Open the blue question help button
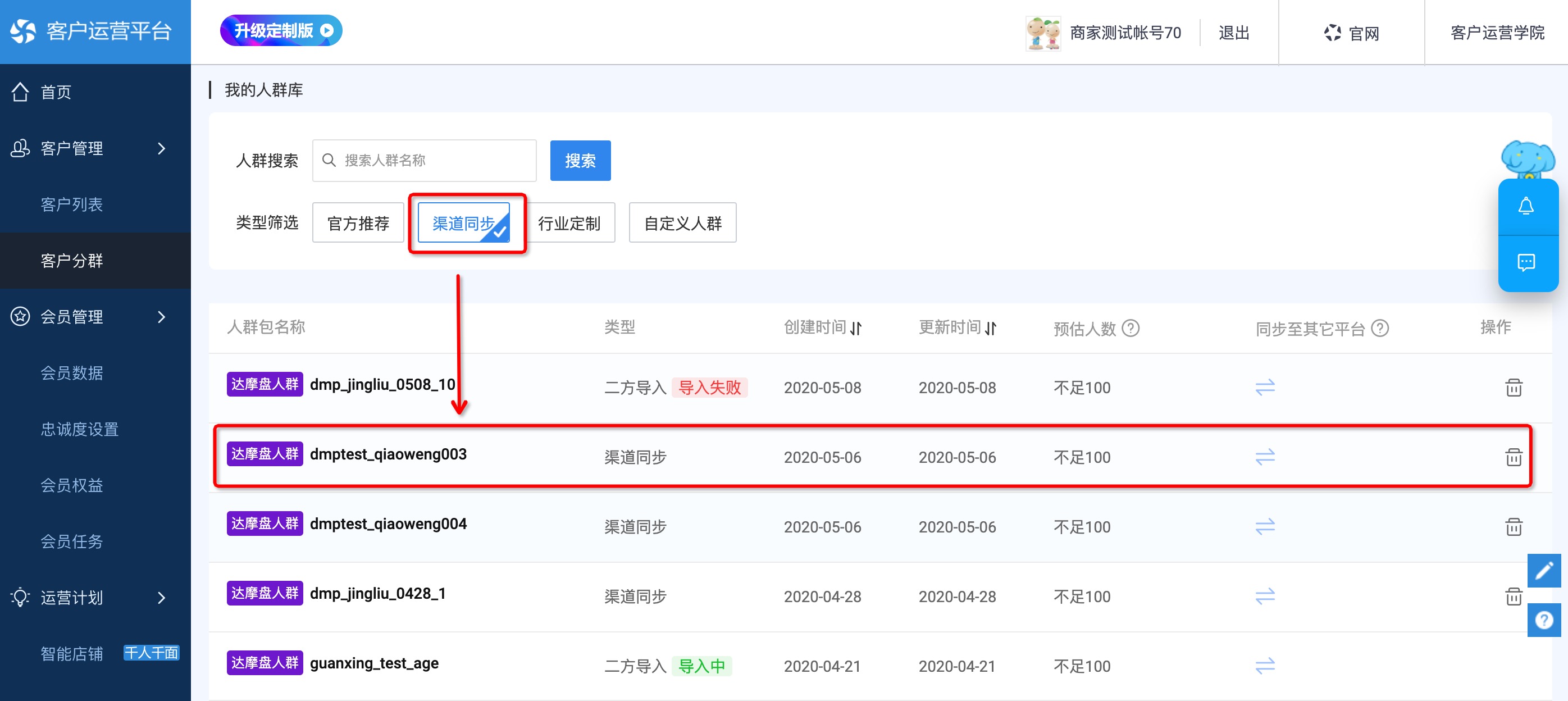 pos(1543,620)
